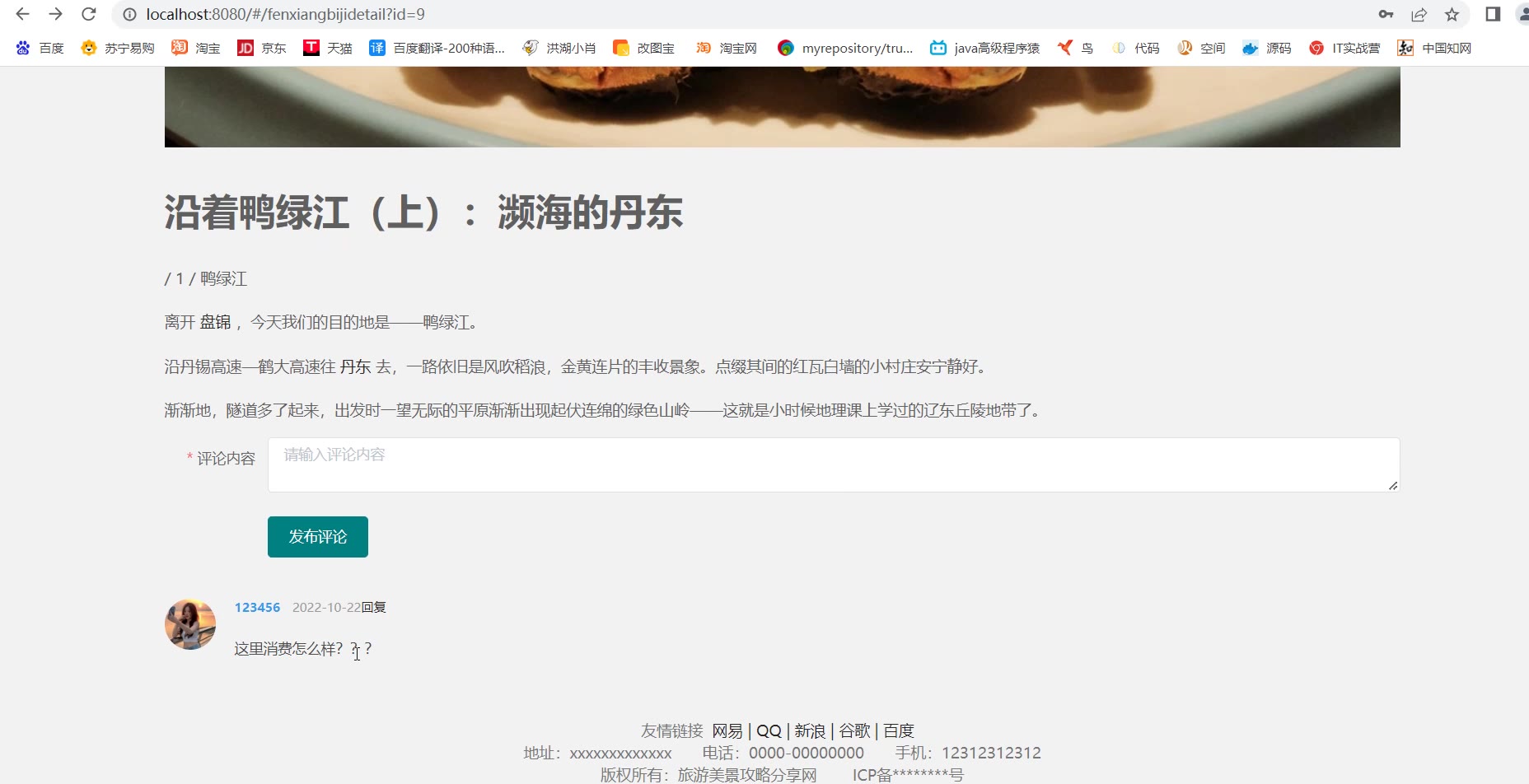Open 淘宝 bookmark
Image resolution: width=1529 pixels, height=784 pixels.
click(196, 48)
